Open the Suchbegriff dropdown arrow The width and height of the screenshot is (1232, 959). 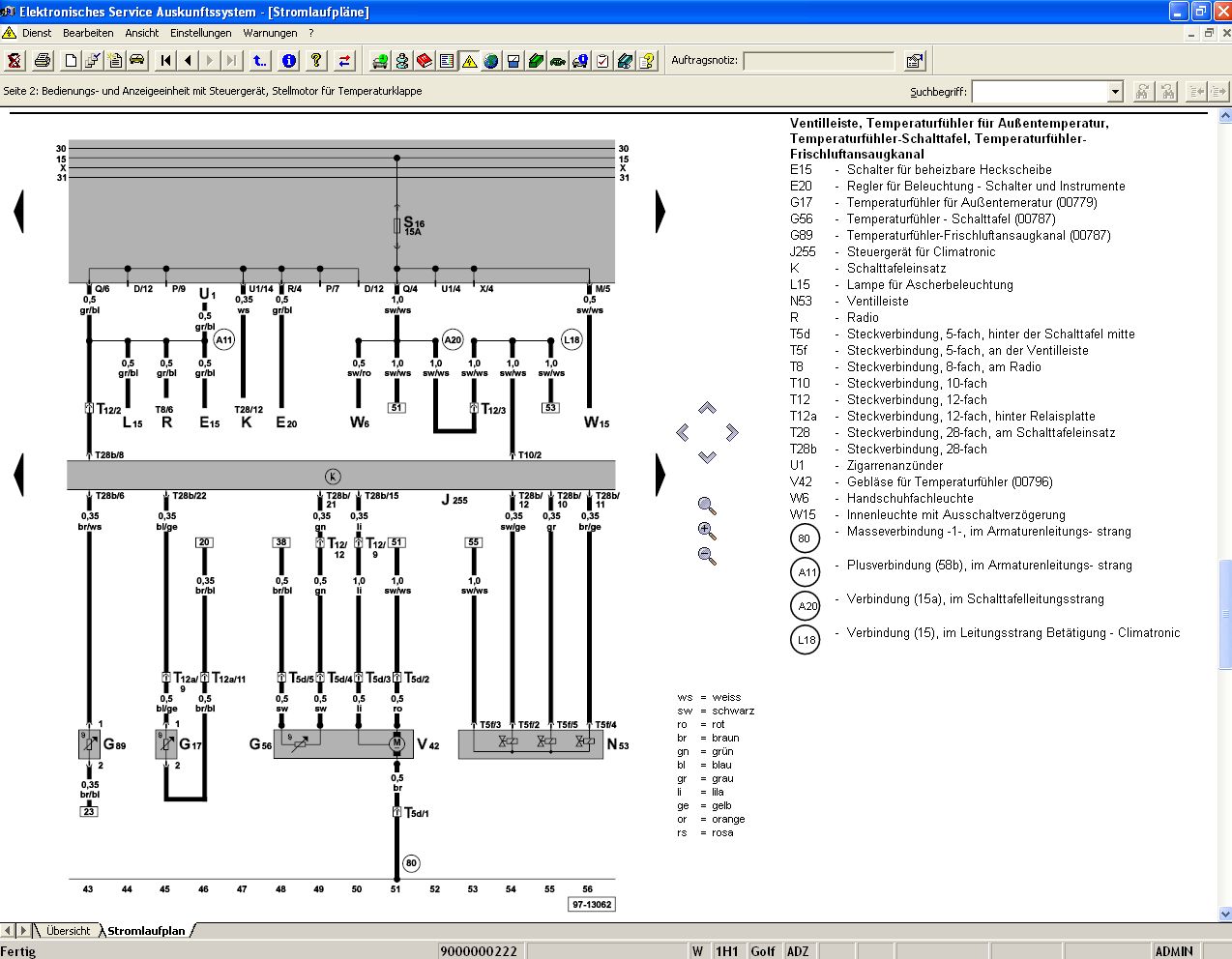(x=1115, y=92)
